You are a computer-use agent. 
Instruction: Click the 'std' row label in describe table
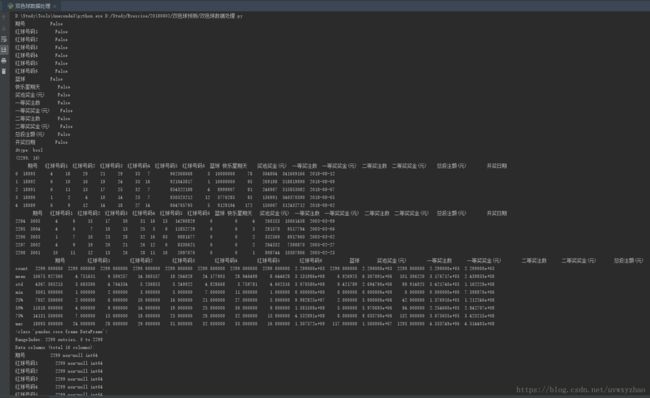point(19,284)
